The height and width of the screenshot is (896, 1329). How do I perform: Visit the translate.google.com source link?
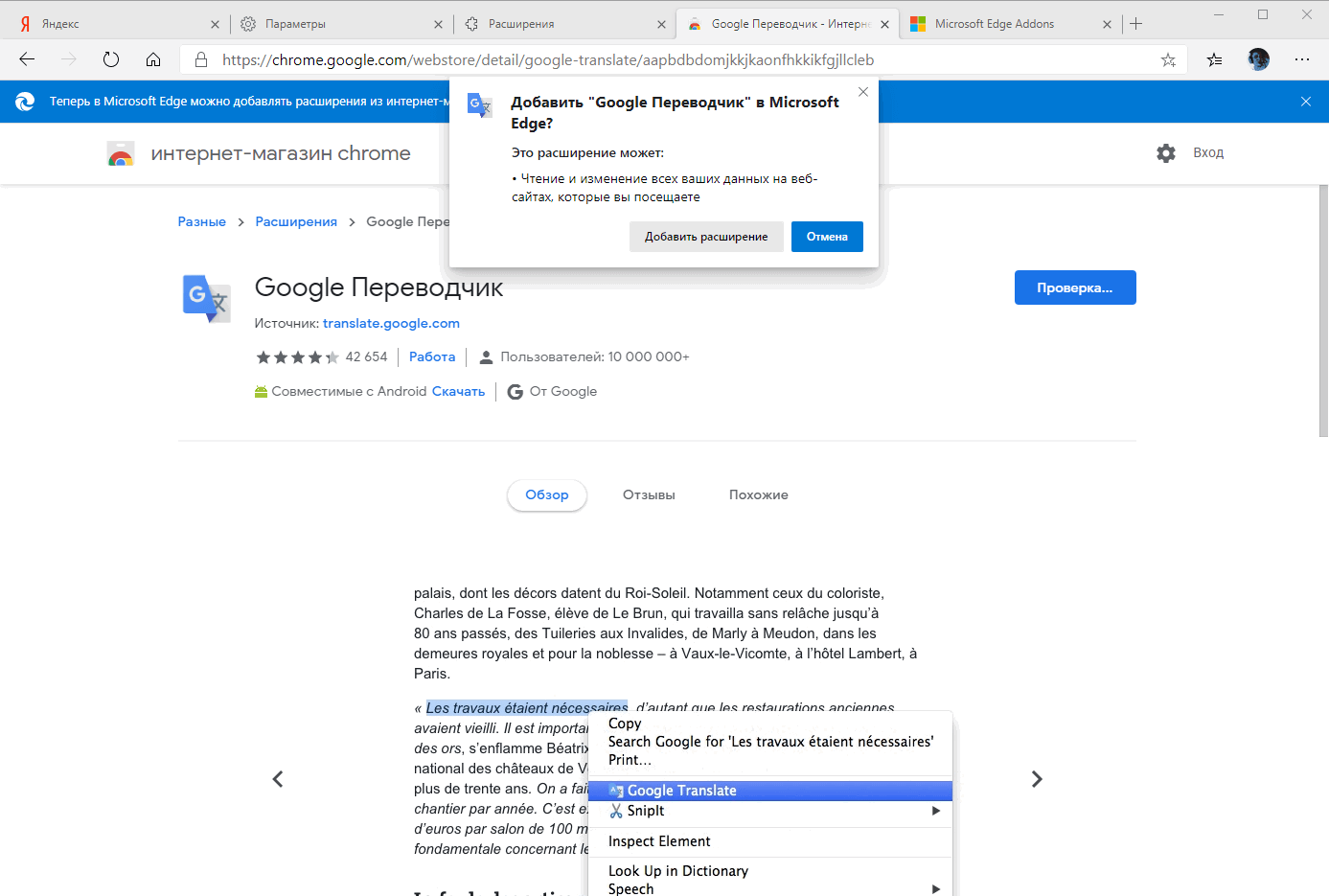coord(391,324)
